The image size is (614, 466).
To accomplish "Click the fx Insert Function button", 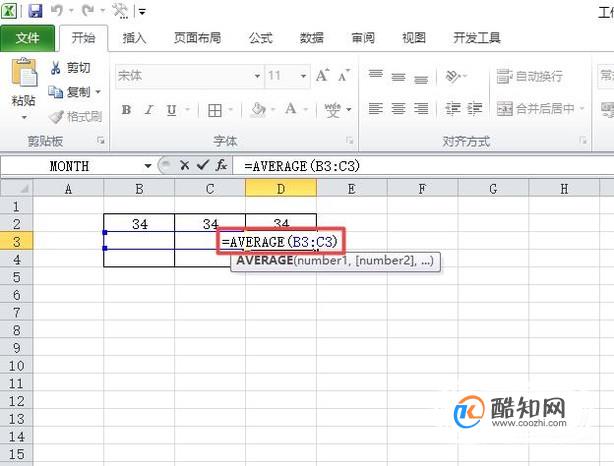I will (x=222, y=165).
